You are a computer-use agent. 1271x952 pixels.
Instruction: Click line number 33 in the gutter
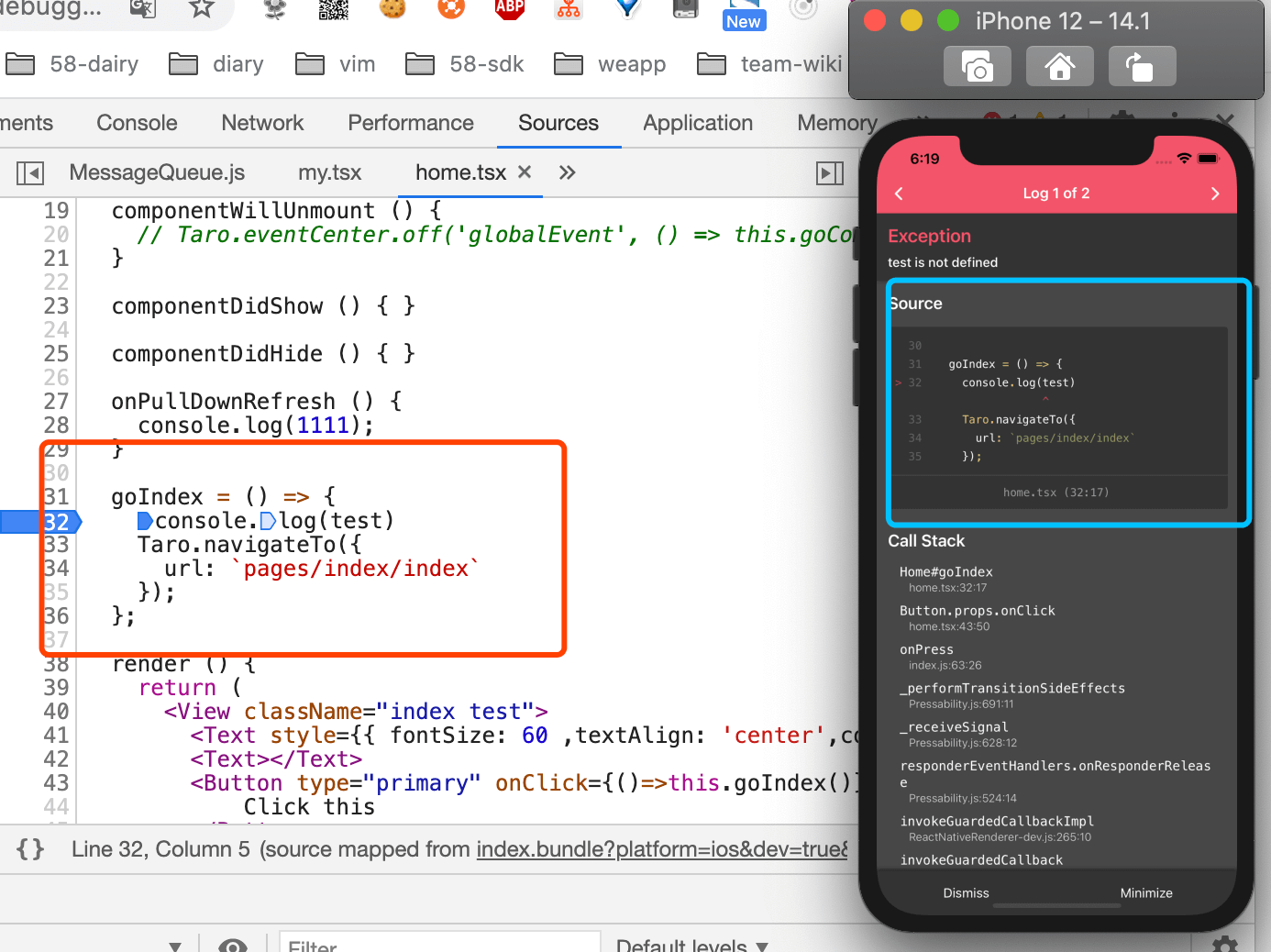pyautogui.click(x=56, y=545)
